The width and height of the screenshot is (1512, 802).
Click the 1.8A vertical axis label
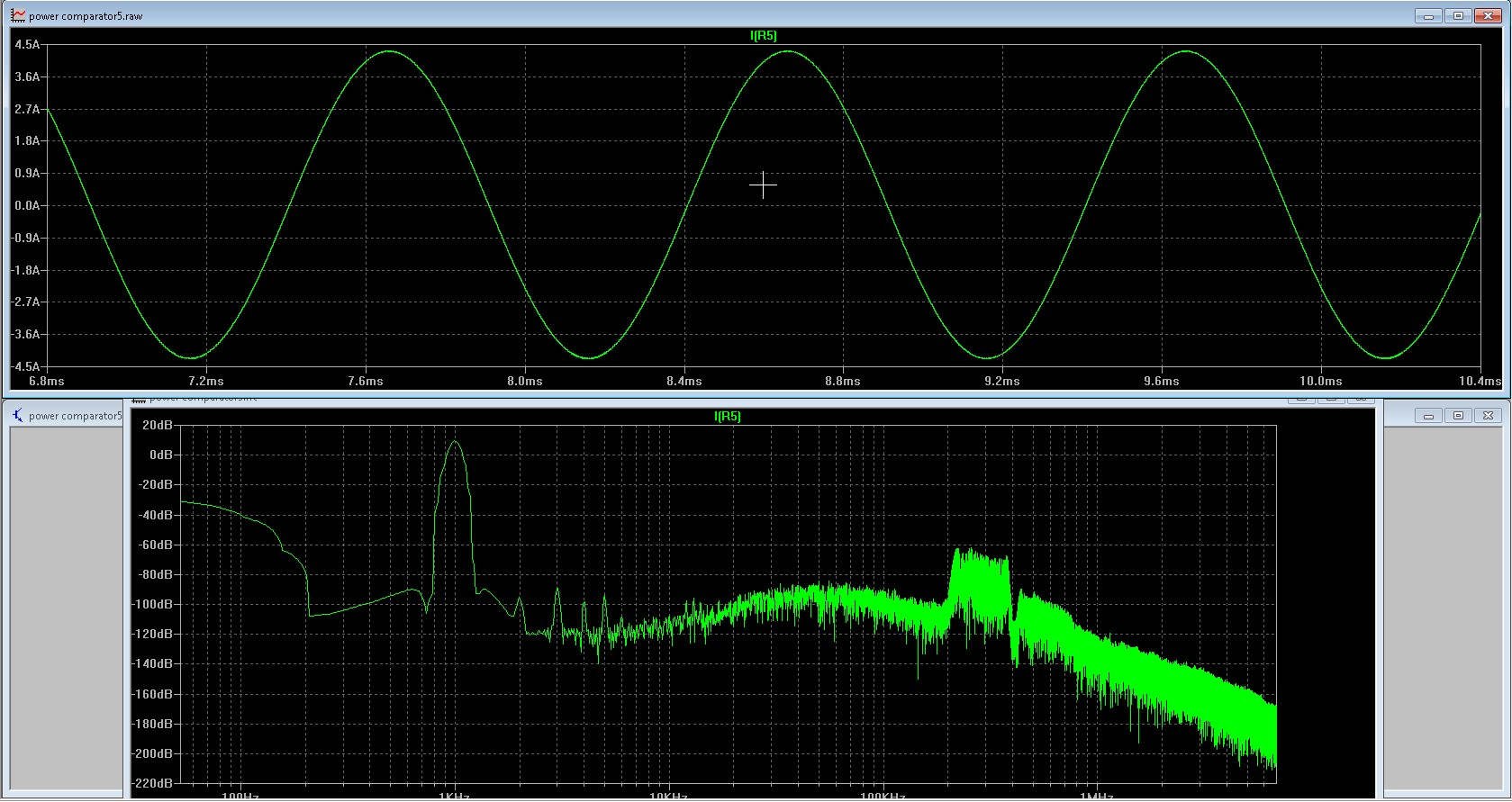click(27, 140)
